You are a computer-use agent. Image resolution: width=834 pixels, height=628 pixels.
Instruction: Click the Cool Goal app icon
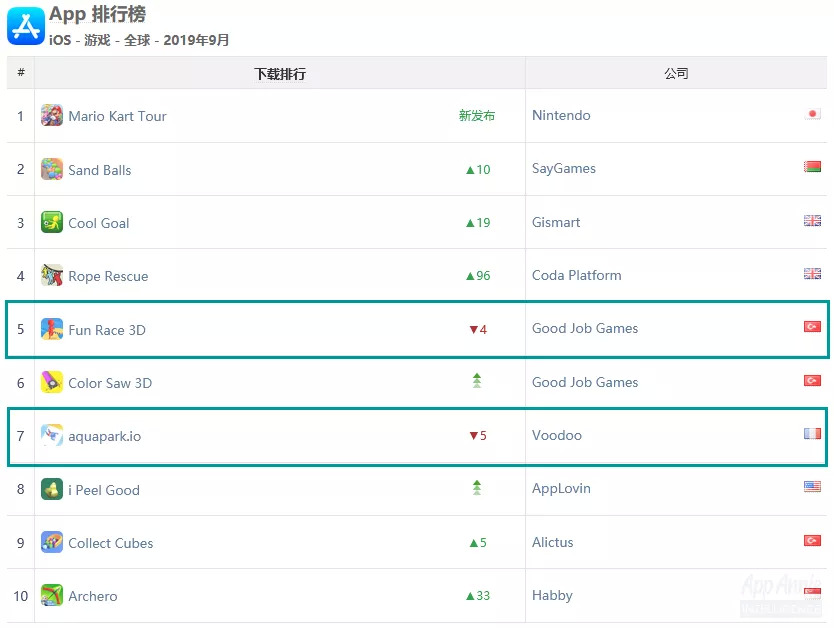52,223
